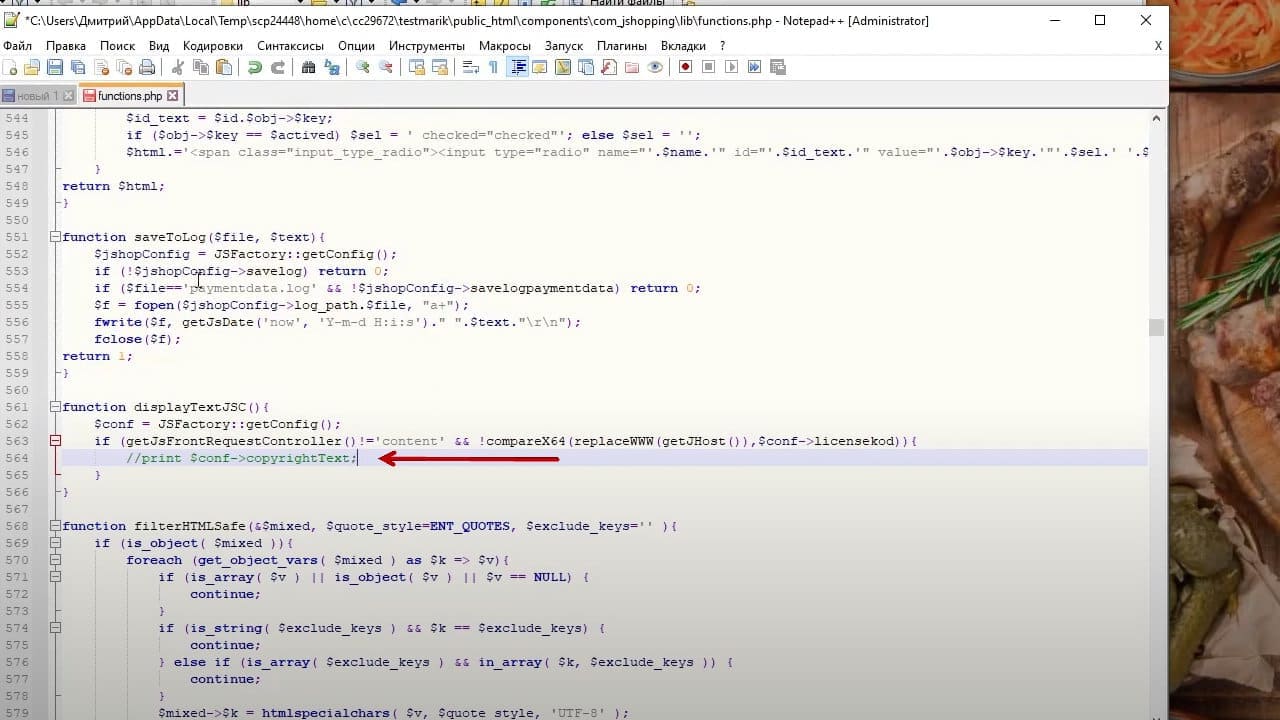The height and width of the screenshot is (720, 1280).
Task: Open the Кодировки menu
Action: click(x=213, y=46)
